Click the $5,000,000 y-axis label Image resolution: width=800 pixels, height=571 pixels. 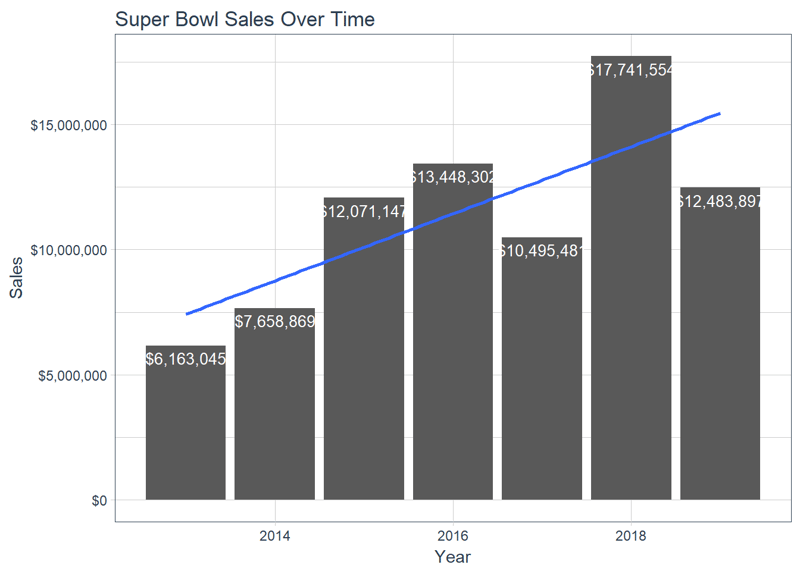click(x=72, y=376)
